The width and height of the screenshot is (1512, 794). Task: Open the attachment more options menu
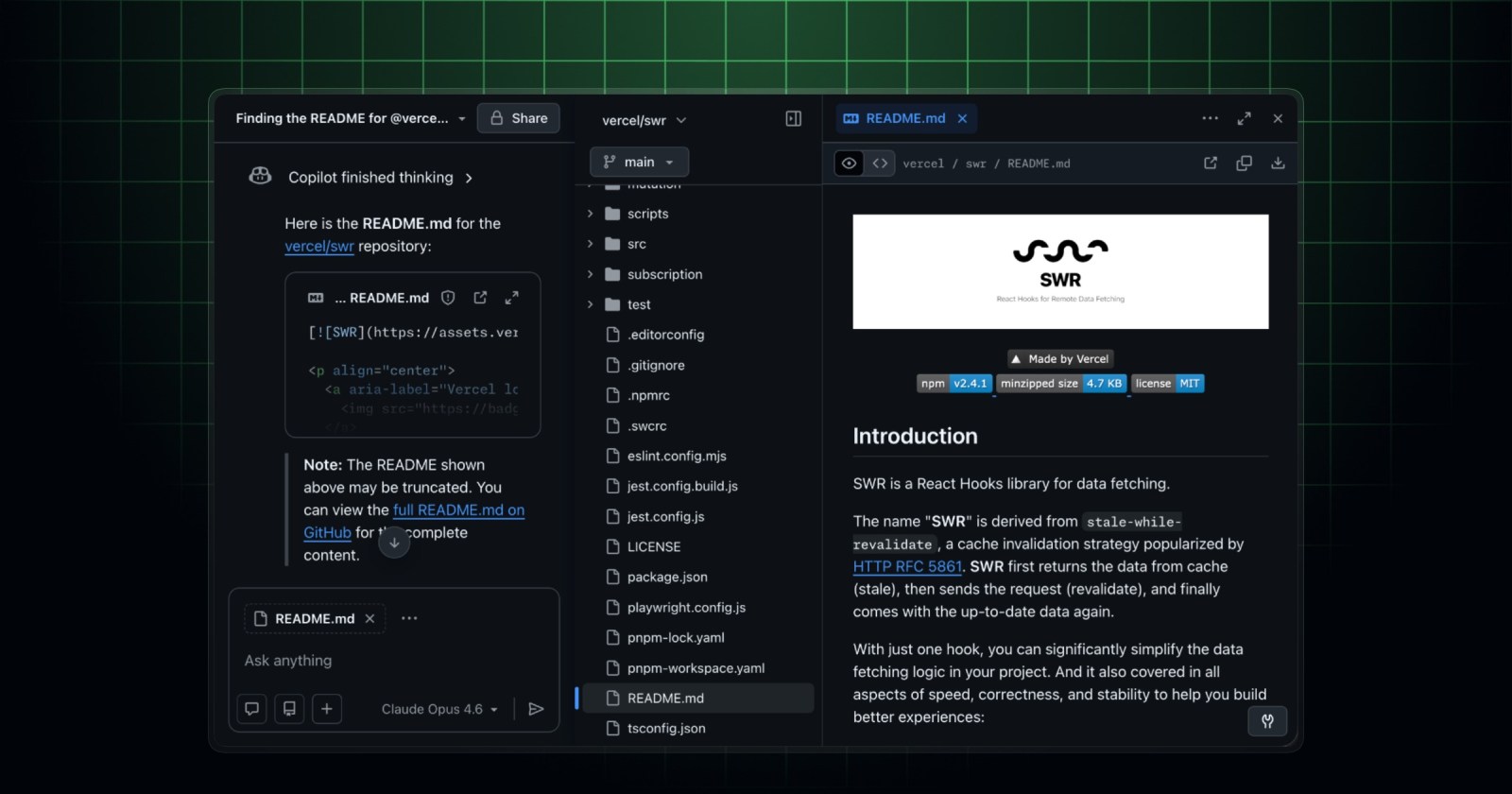pos(409,618)
